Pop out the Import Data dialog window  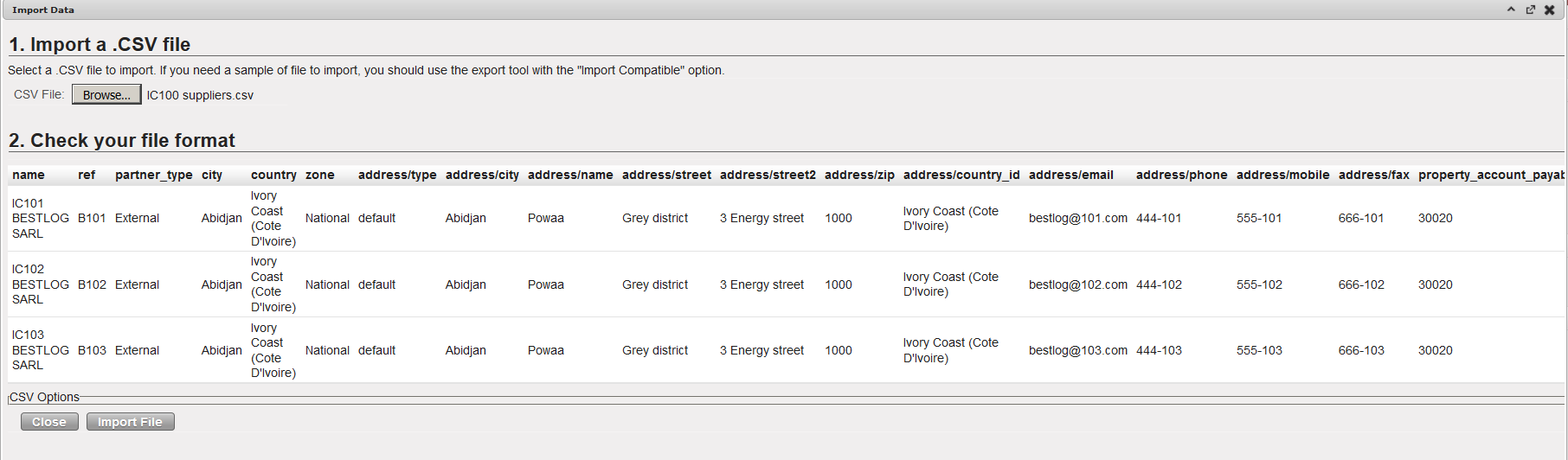(x=1530, y=10)
